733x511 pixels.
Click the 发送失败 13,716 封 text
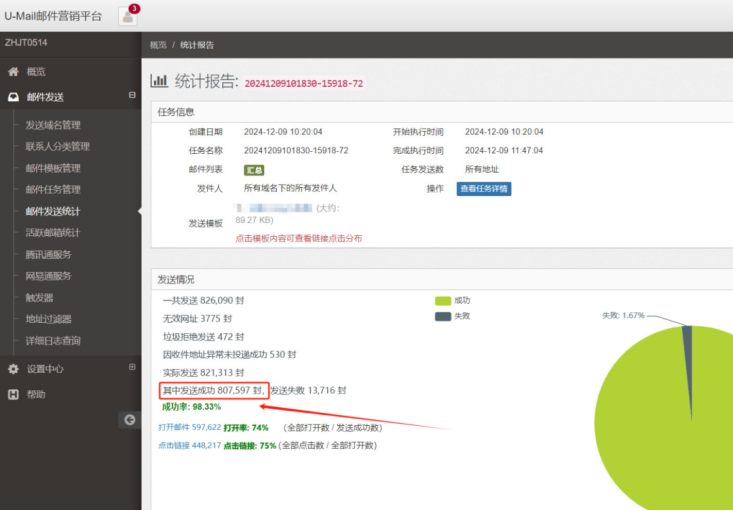click(309, 390)
